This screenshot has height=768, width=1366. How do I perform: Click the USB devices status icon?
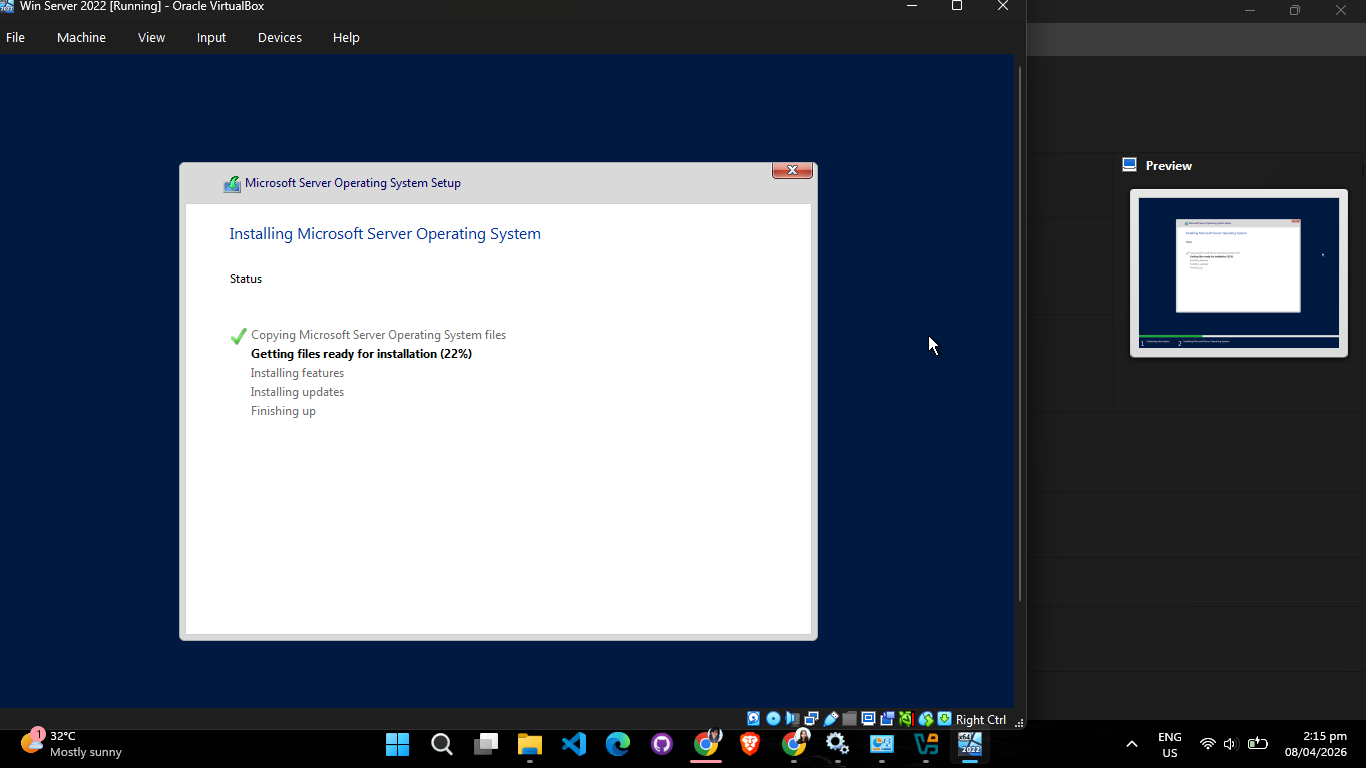click(831, 719)
